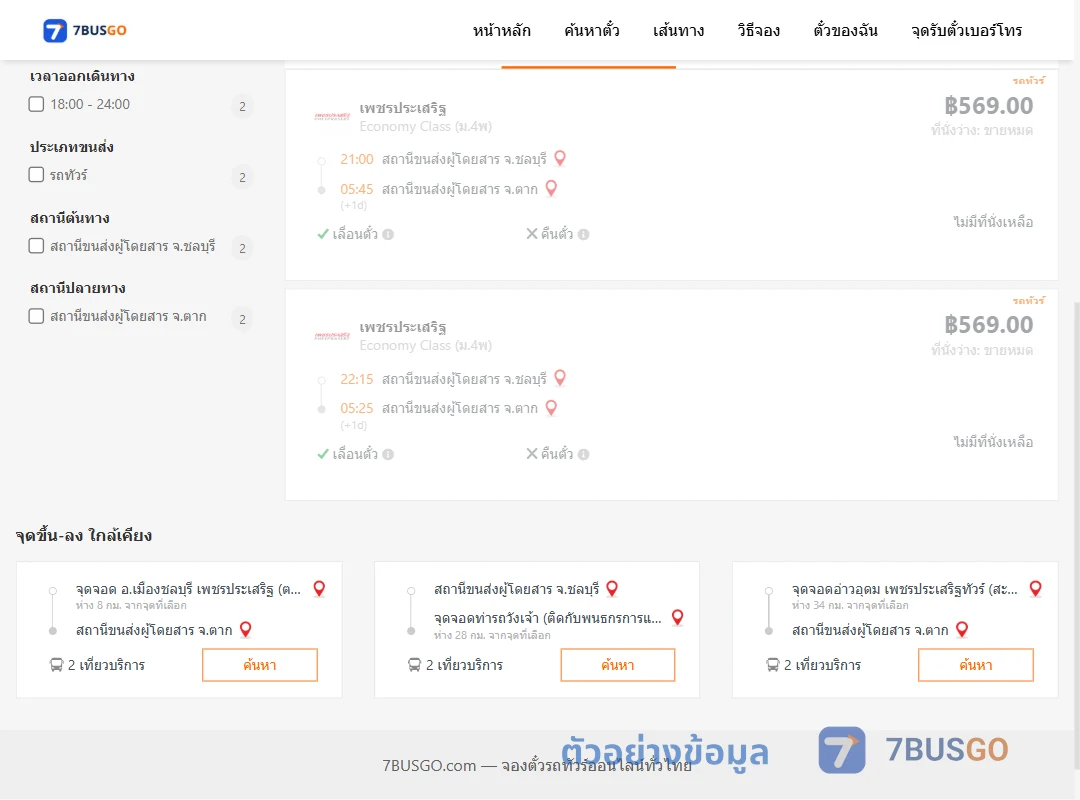Search trips to จุดจอดท่ารถวังเจ้า card
The height and width of the screenshot is (800, 1080).
pos(618,665)
